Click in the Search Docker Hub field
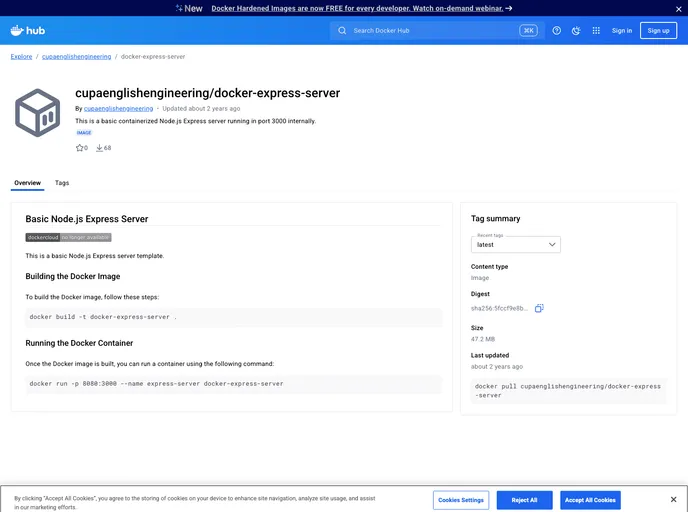 (430, 30)
